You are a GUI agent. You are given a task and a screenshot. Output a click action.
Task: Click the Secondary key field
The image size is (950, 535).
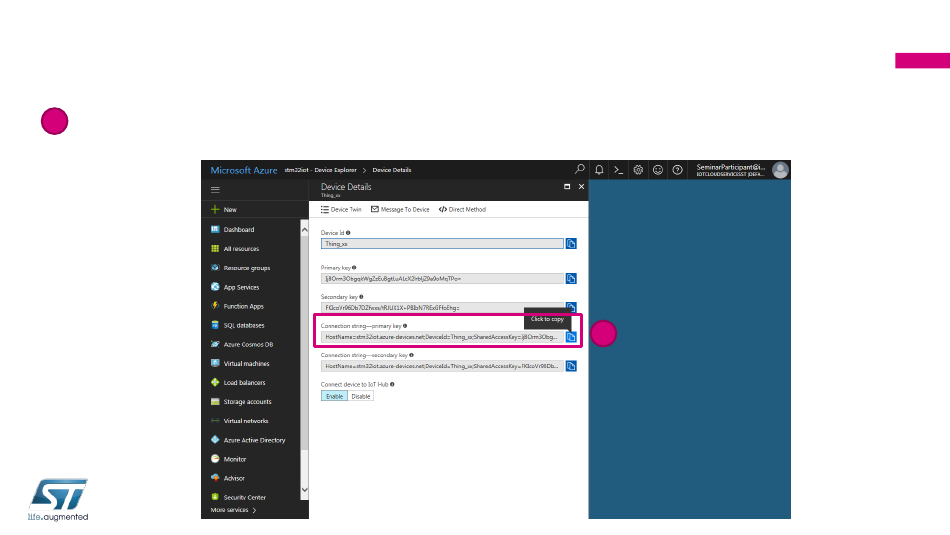442,308
